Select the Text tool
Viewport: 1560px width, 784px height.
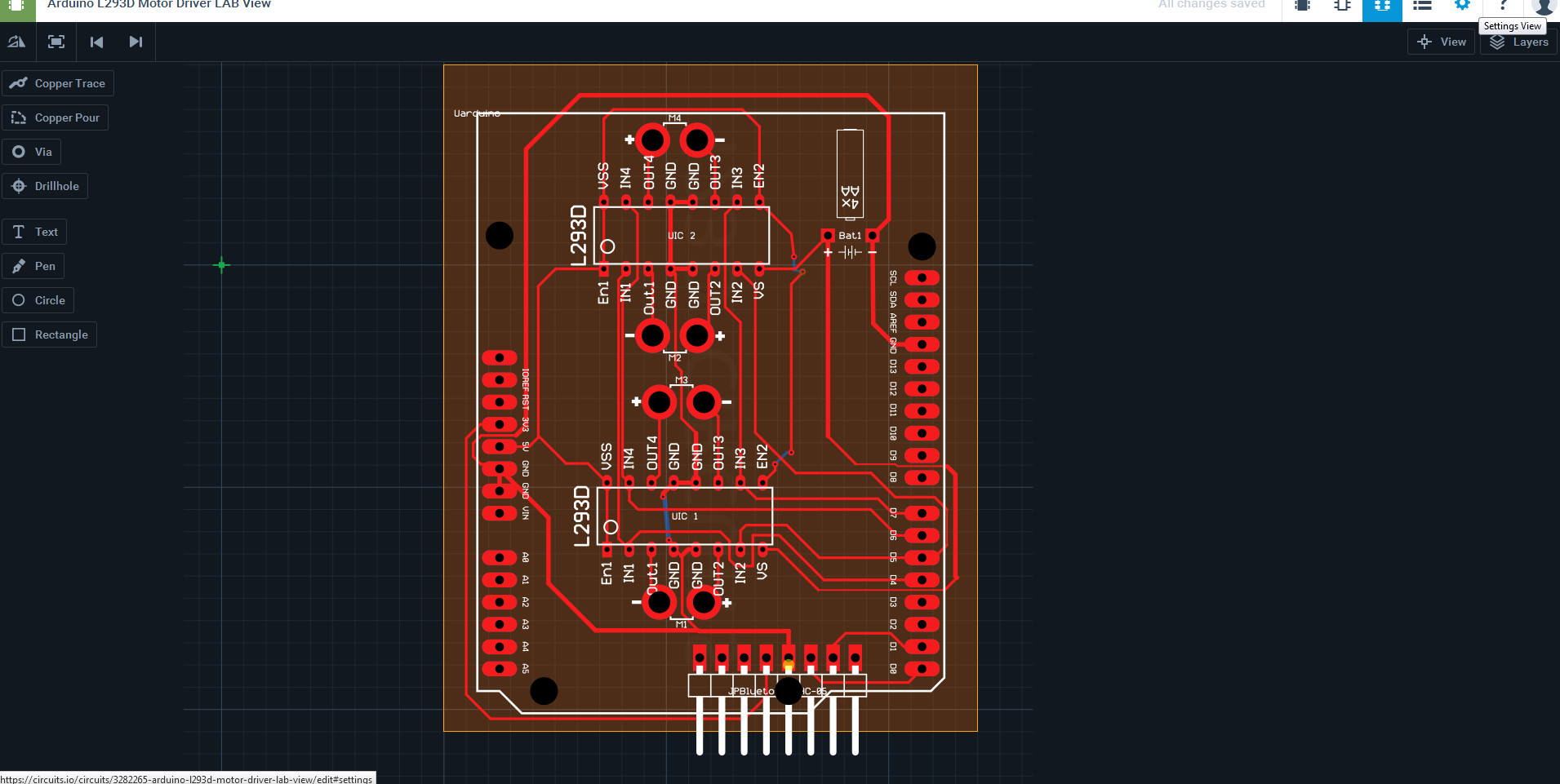point(34,232)
